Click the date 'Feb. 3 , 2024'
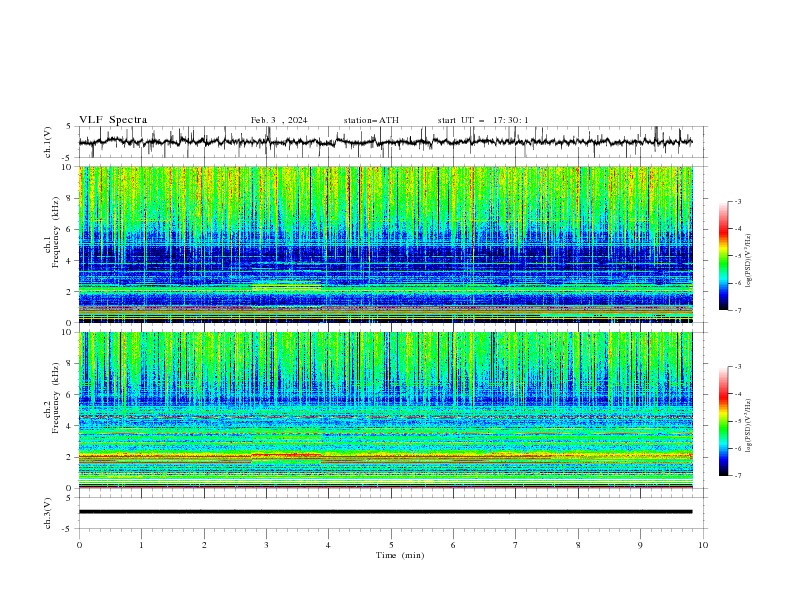 click(x=279, y=120)
